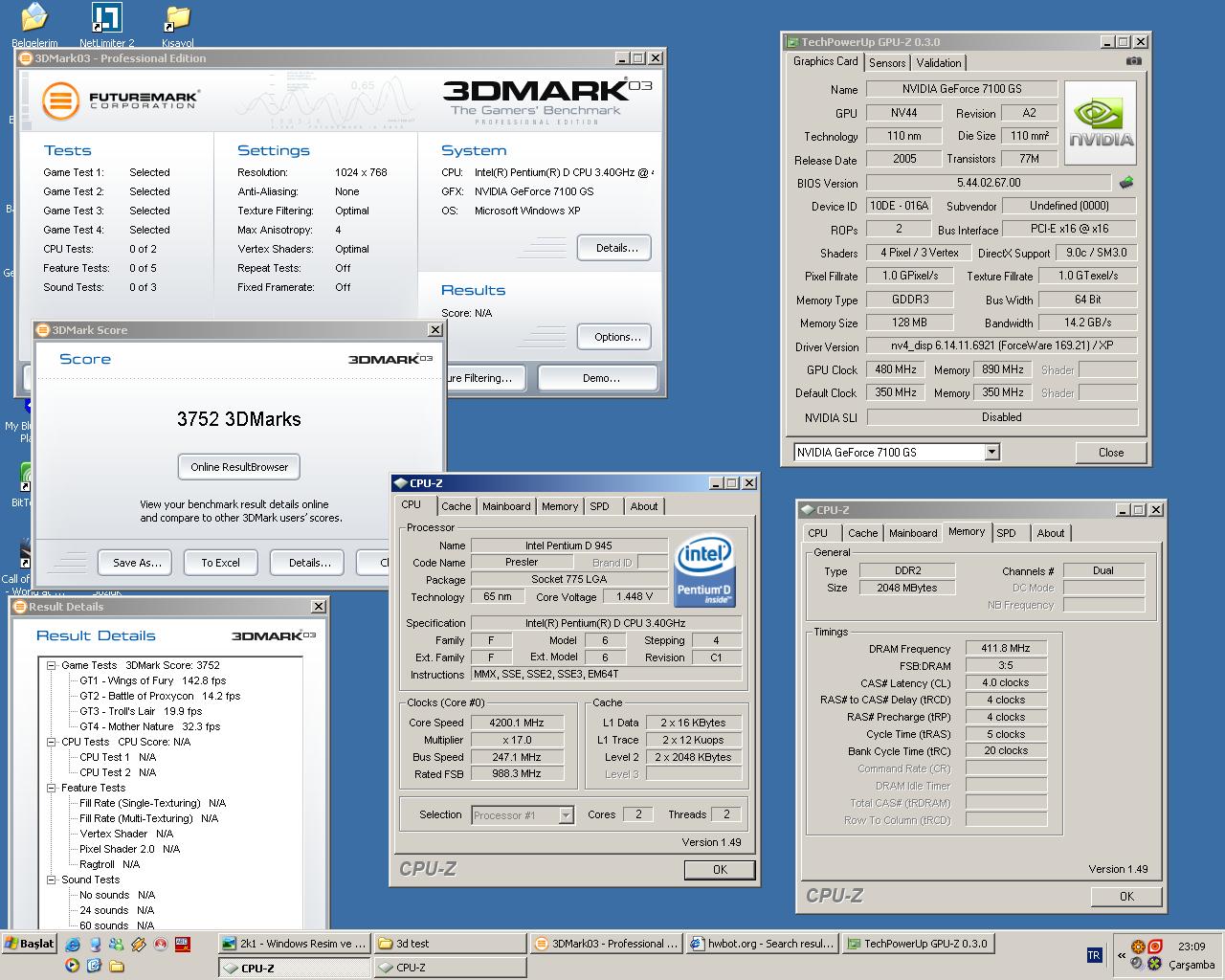
Task: Click the Online ResultBrowser button
Action: coord(239,467)
